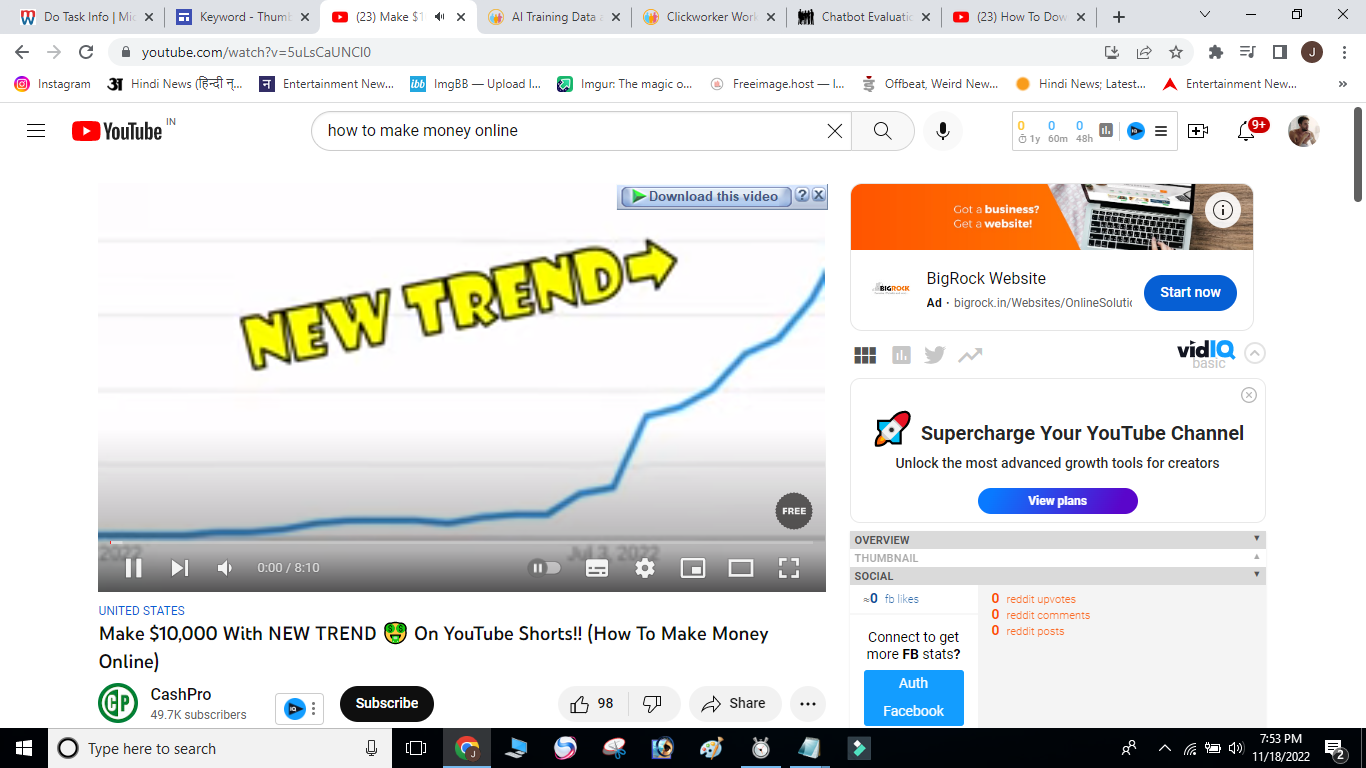Open the CashPro channel name link

coord(181,695)
